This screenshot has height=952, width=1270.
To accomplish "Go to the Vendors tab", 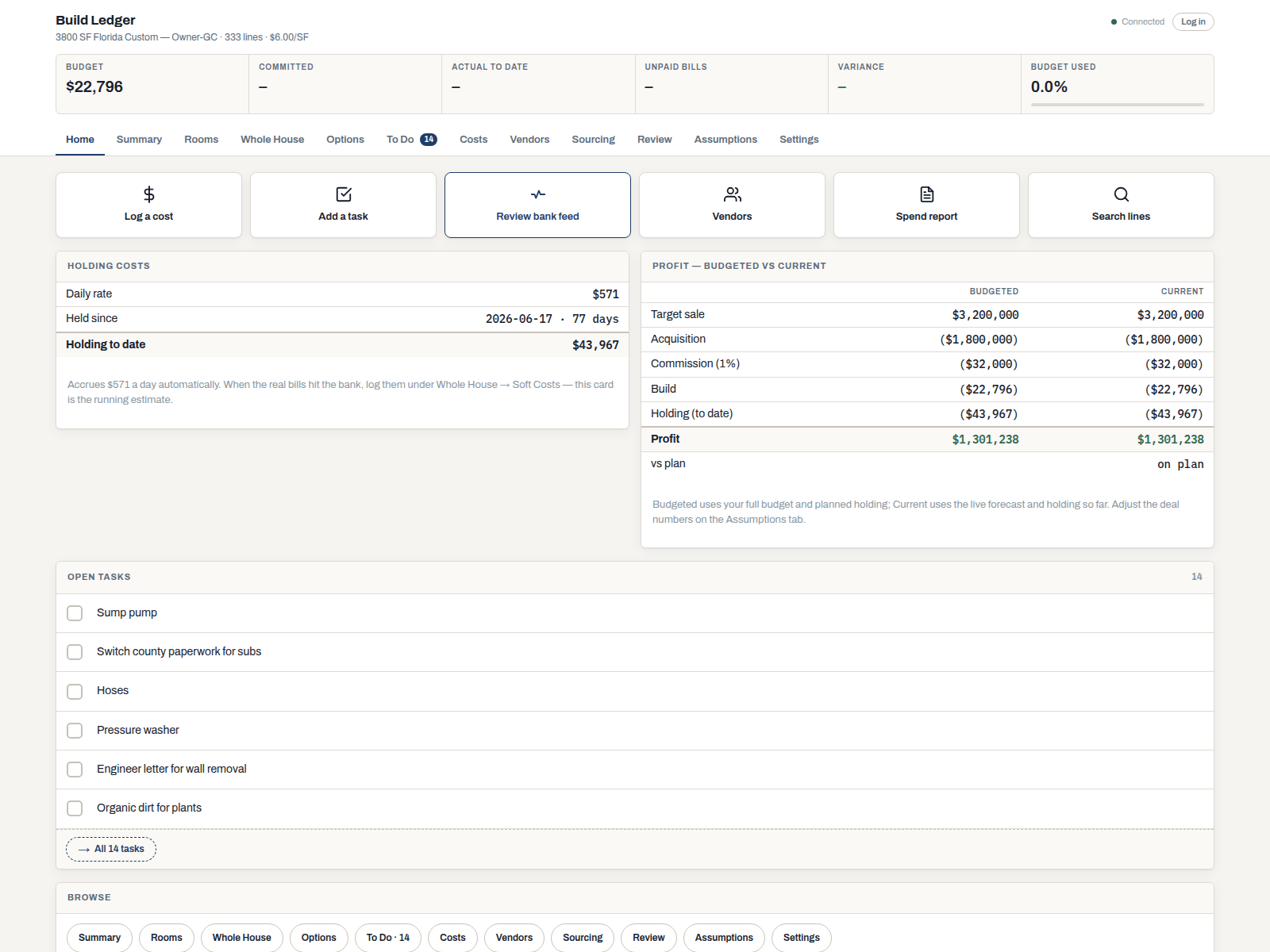I will click(529, 140).
